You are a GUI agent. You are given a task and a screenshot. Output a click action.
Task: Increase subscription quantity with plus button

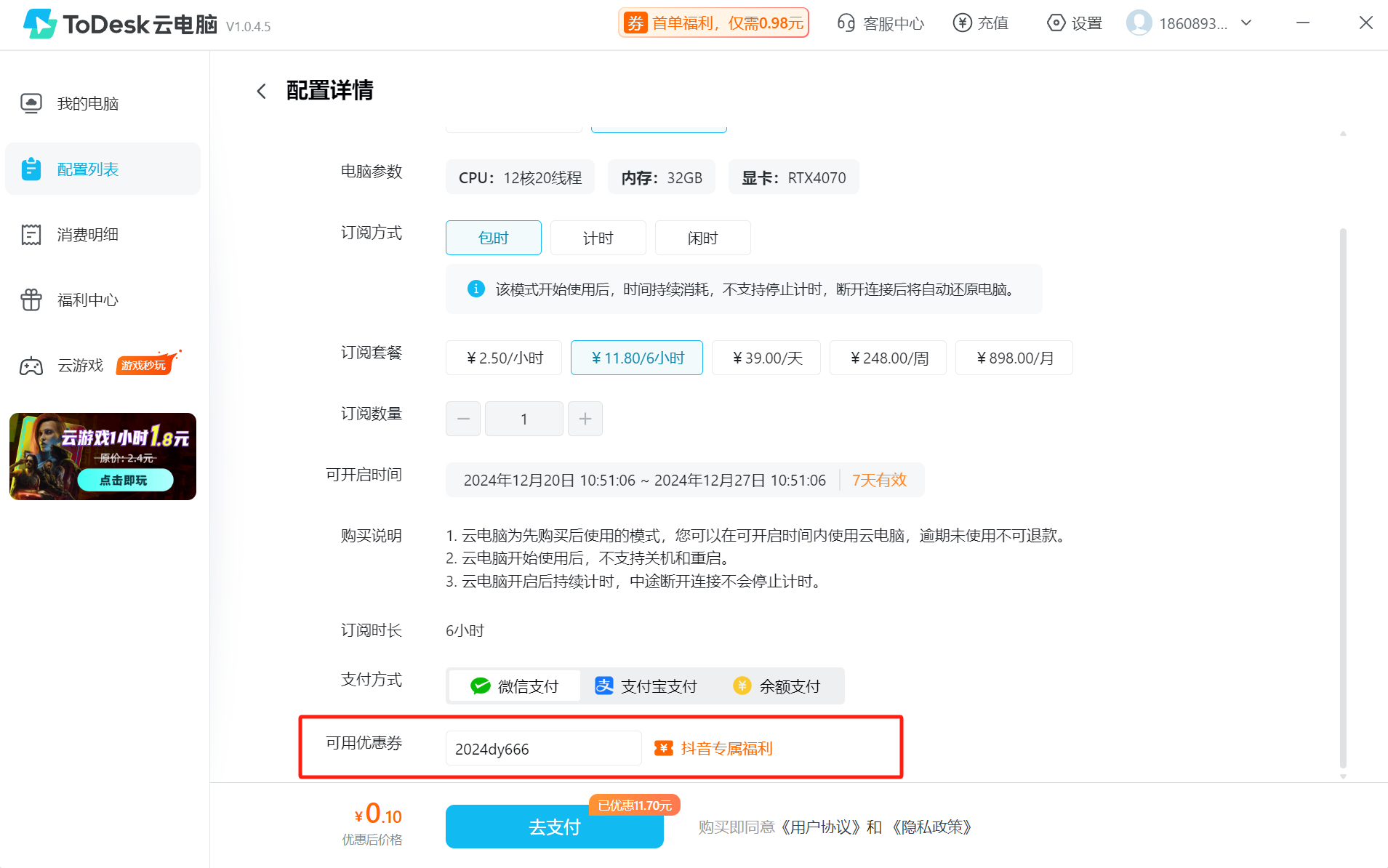[x=585, y=419]
